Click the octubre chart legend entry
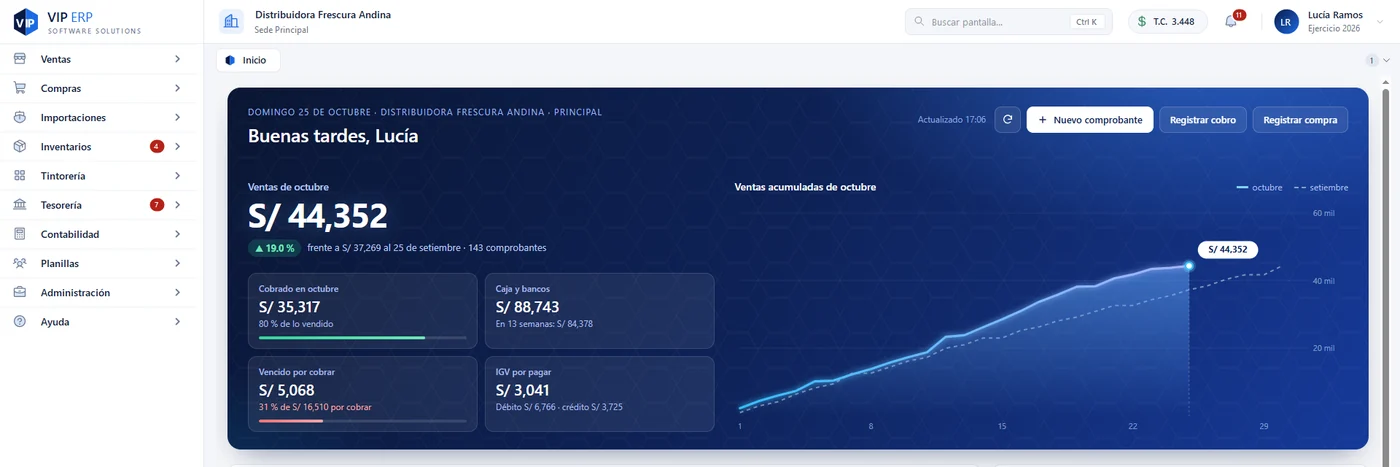Screen dimensions: 1400x467 point(1259,187)
